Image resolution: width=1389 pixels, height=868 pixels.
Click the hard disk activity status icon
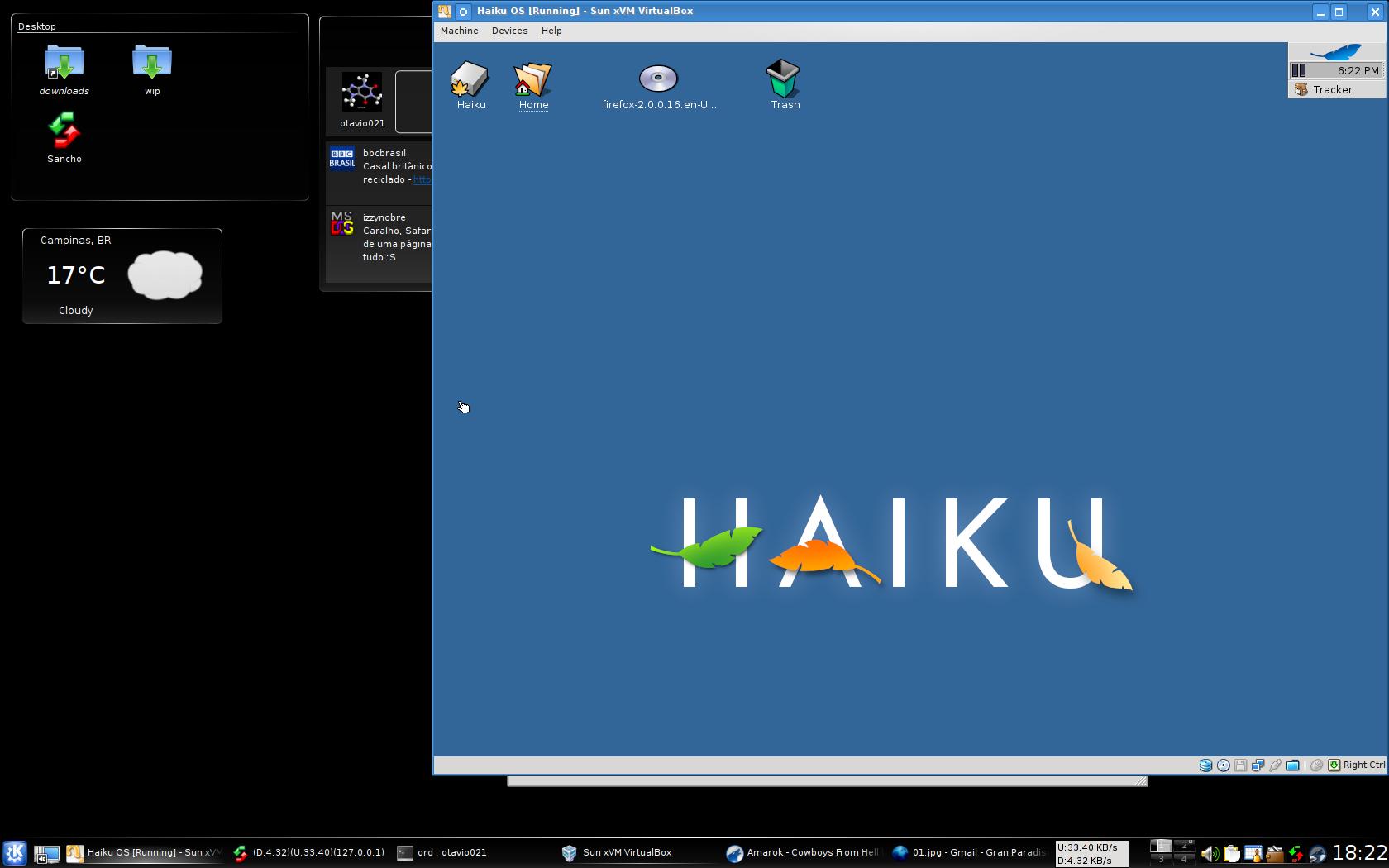(1205, 765)
